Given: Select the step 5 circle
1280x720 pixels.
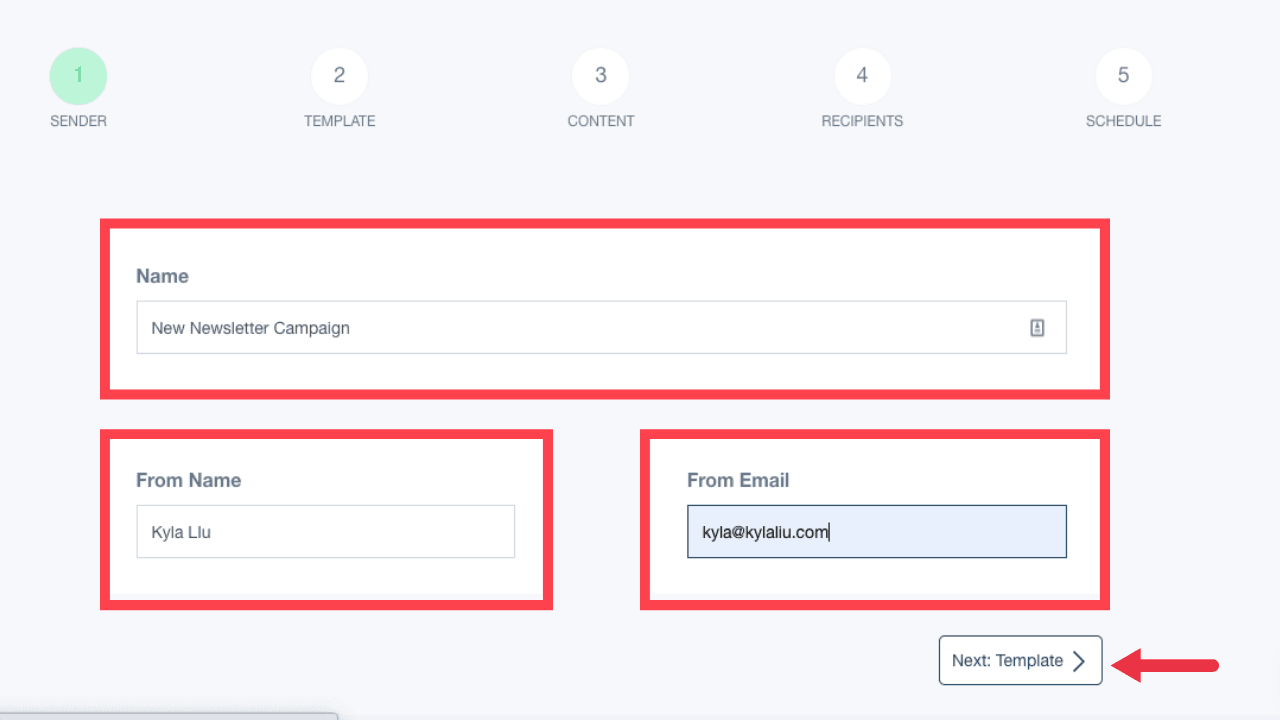Looking at the screenshot, I should [x=1123, y=76].
